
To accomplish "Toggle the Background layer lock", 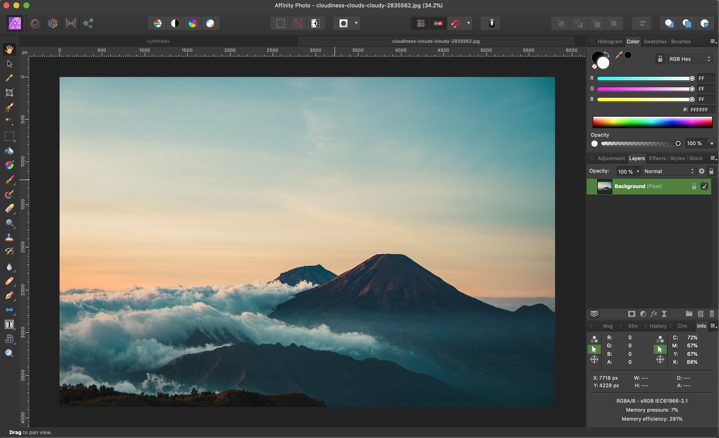I will (694, 186).
